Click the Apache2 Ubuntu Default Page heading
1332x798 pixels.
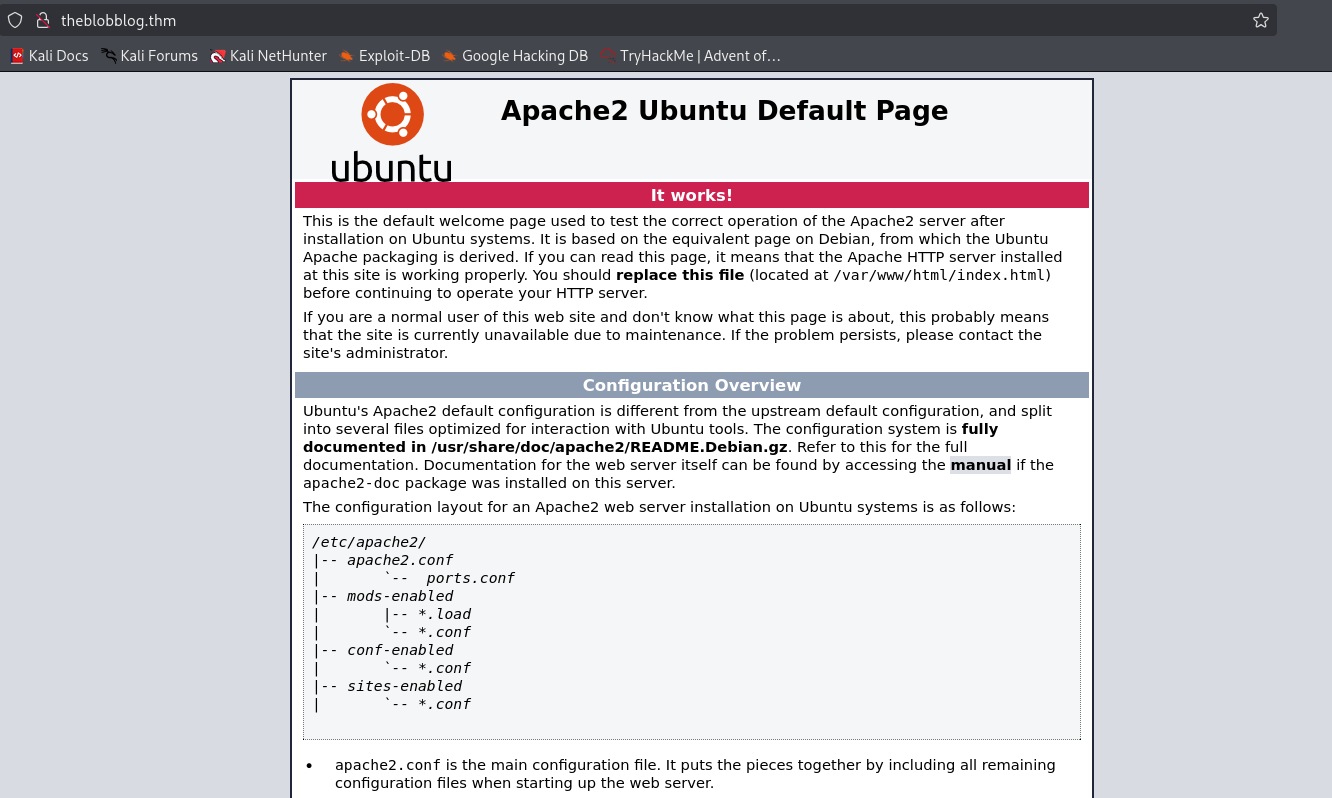tap(724, 110)
